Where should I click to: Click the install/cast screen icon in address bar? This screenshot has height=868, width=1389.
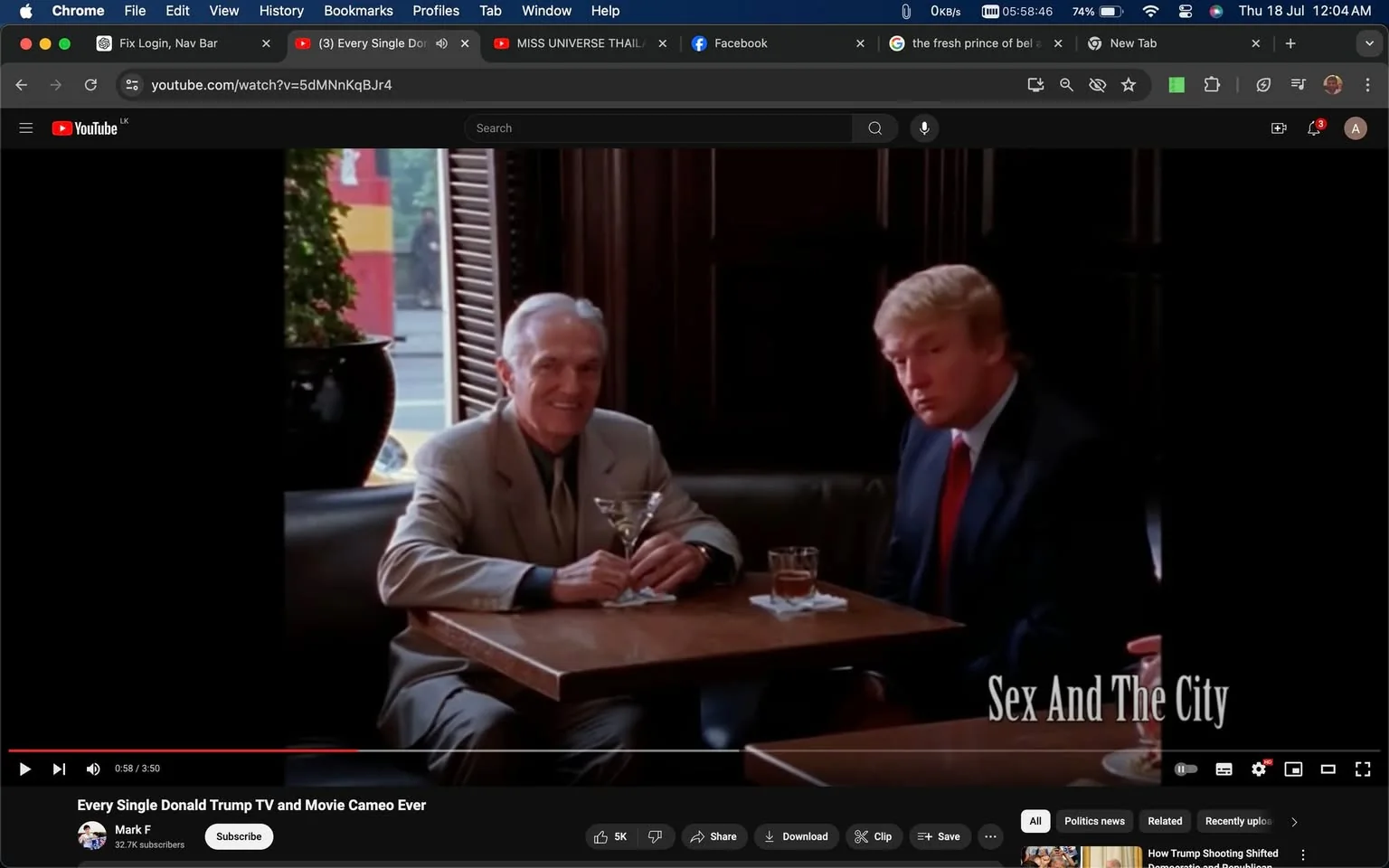pyautogui.click(x=1035, y=85)
